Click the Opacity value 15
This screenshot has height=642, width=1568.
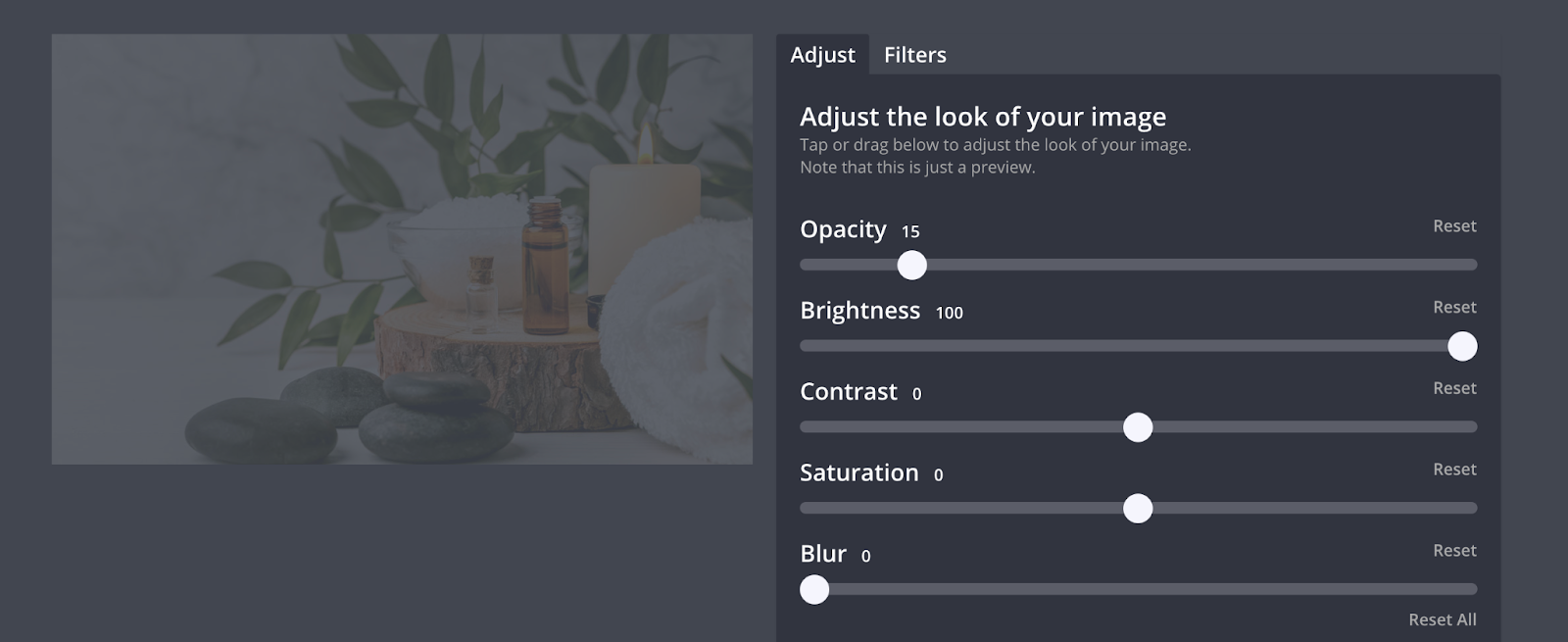[x=910, y=232]
